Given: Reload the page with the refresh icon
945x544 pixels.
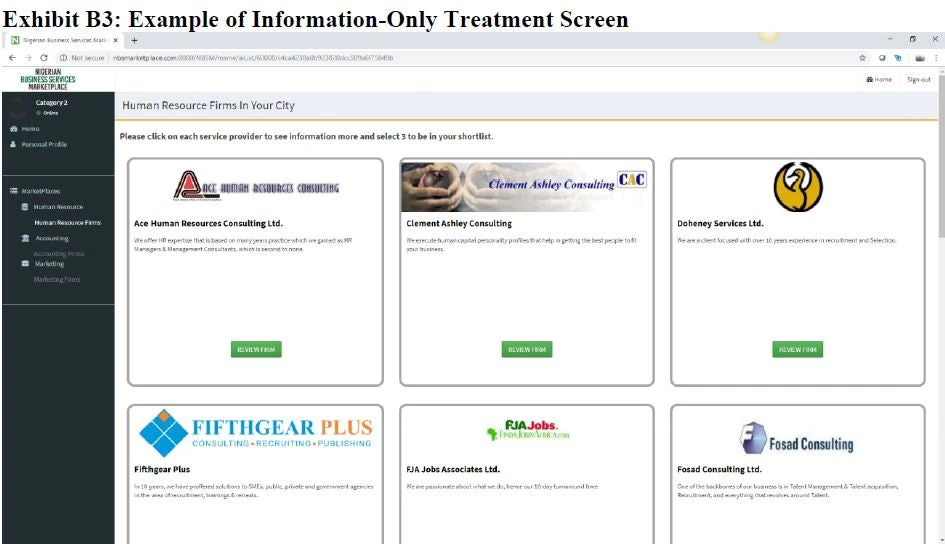Looking at the screenshot, I should (x=44, y=58).
